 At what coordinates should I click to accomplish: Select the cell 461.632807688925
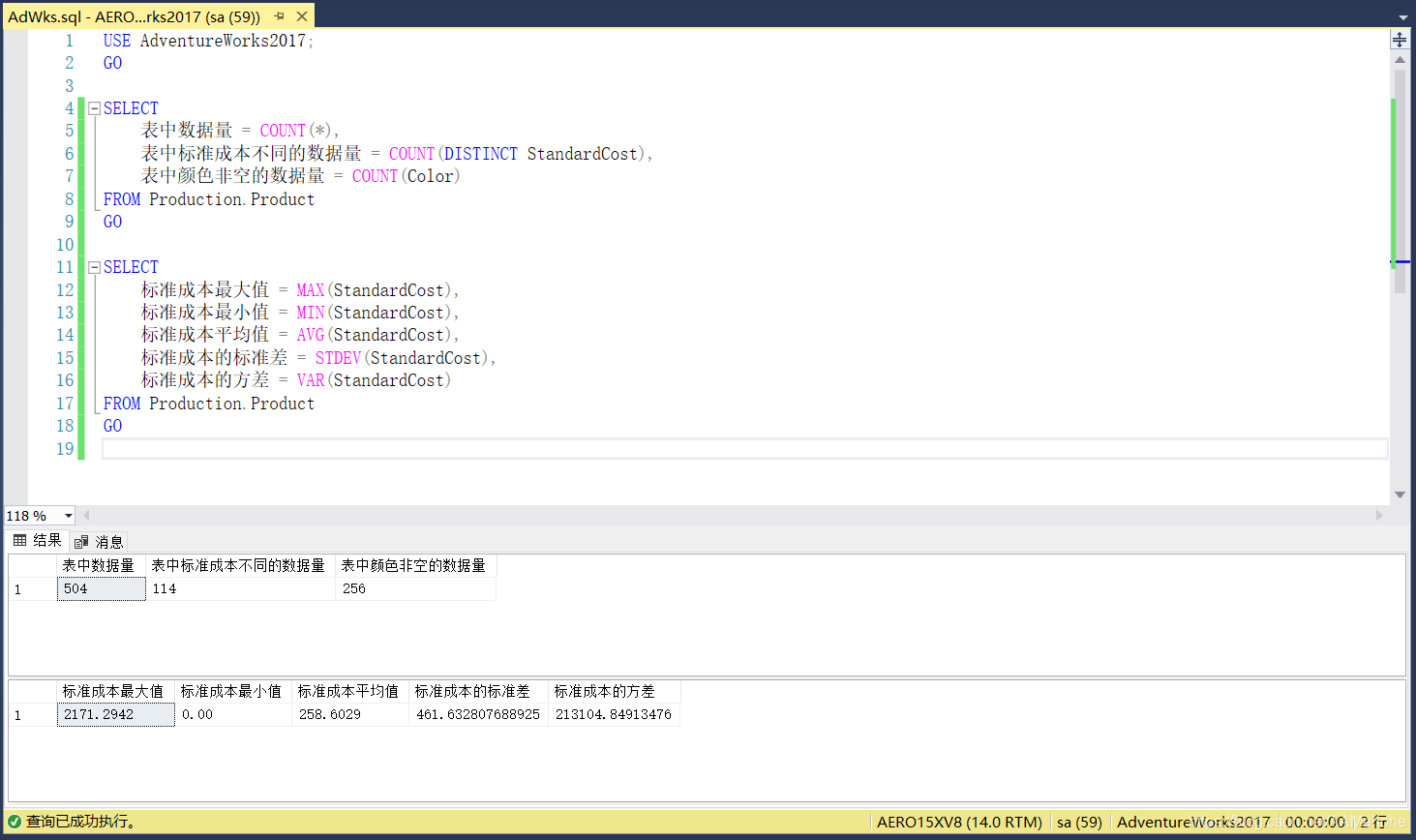pyautogui.click(x=478, y=714)
